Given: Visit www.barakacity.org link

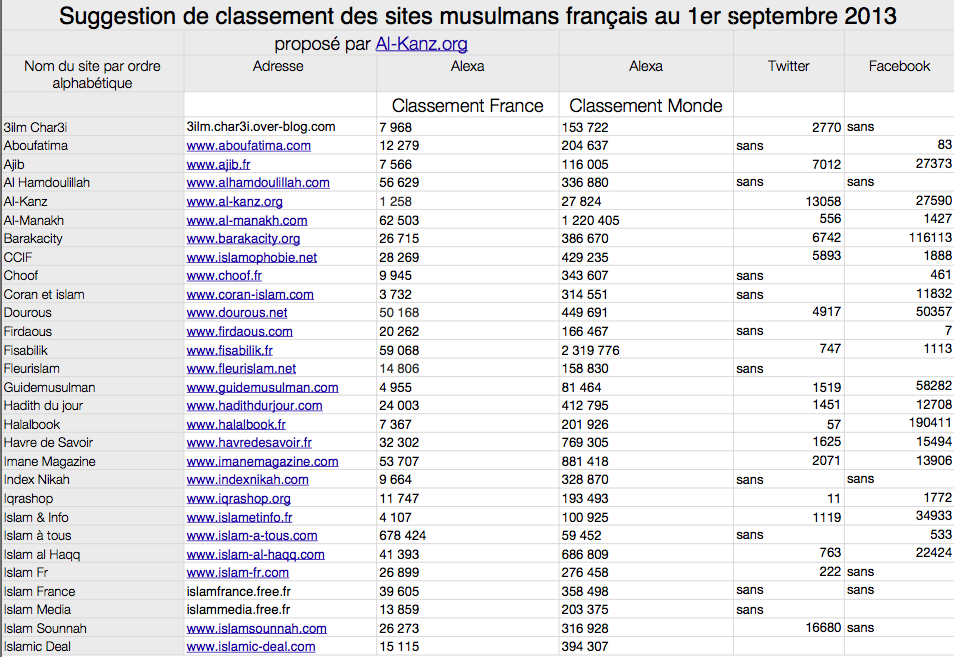Looking at the screenshot, I should (243, 239).
